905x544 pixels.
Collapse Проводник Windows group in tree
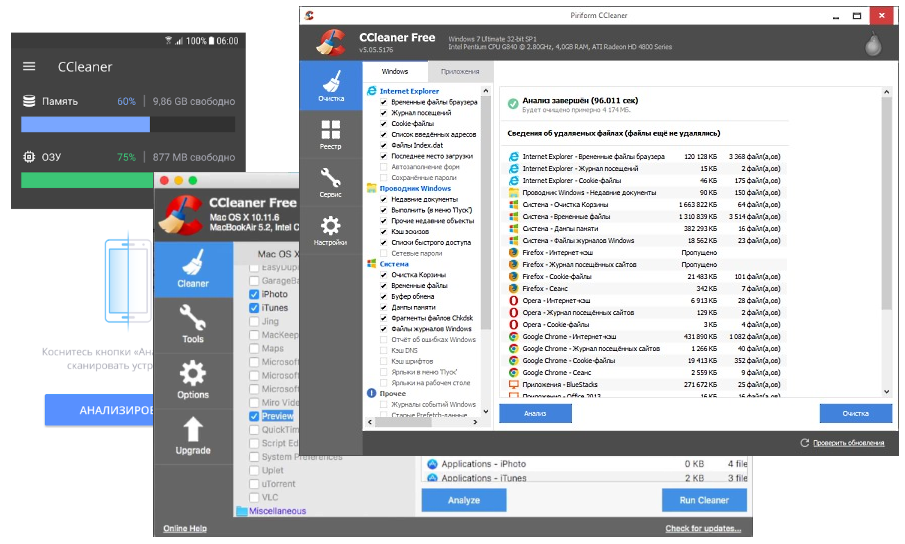pyautogui.click(x=415, y=188)
